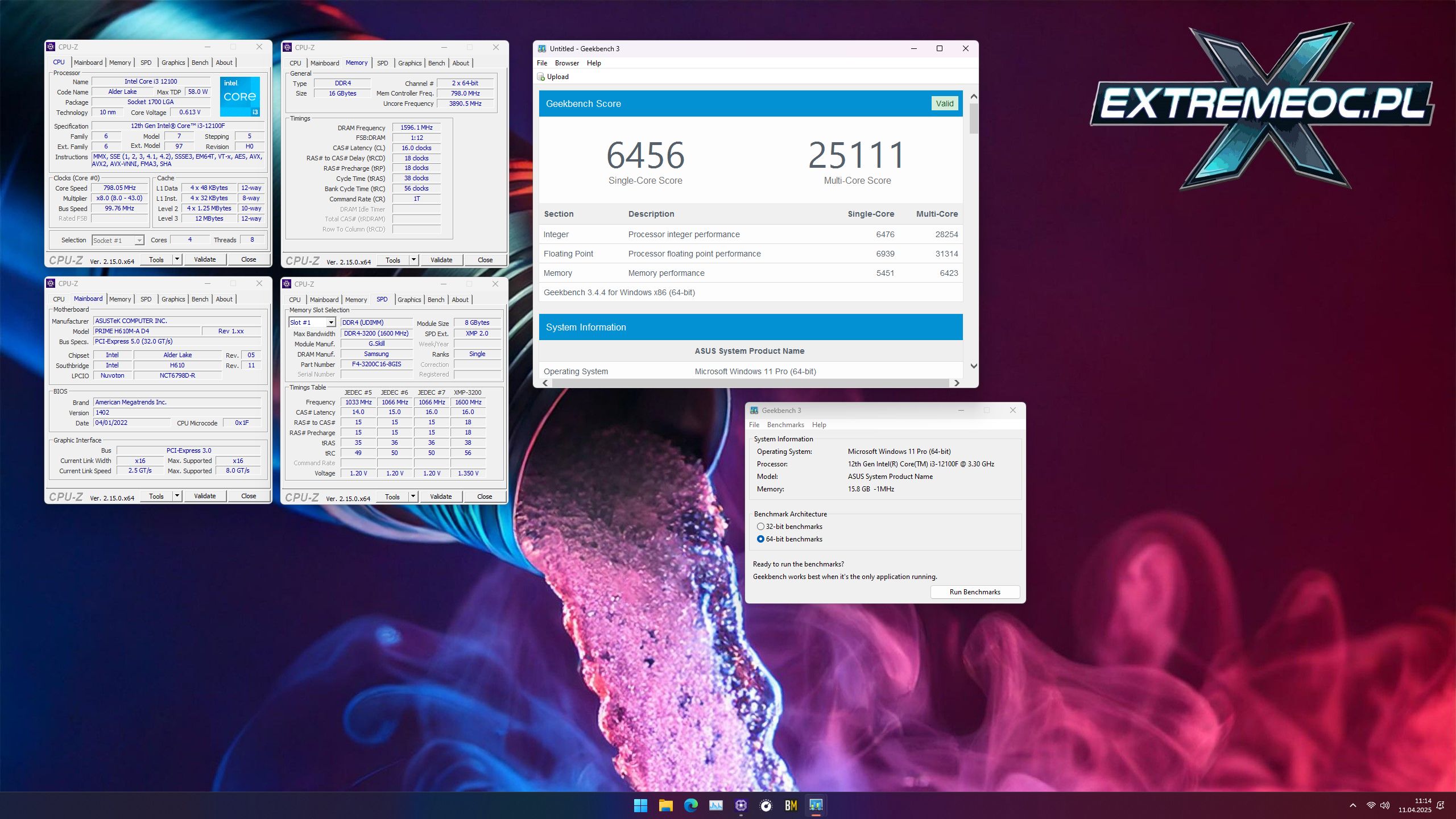The width and height of the screenshot is (1456, 819).
Task: Click Validate in top-left CPU-Z window
Action: point(205,259)
